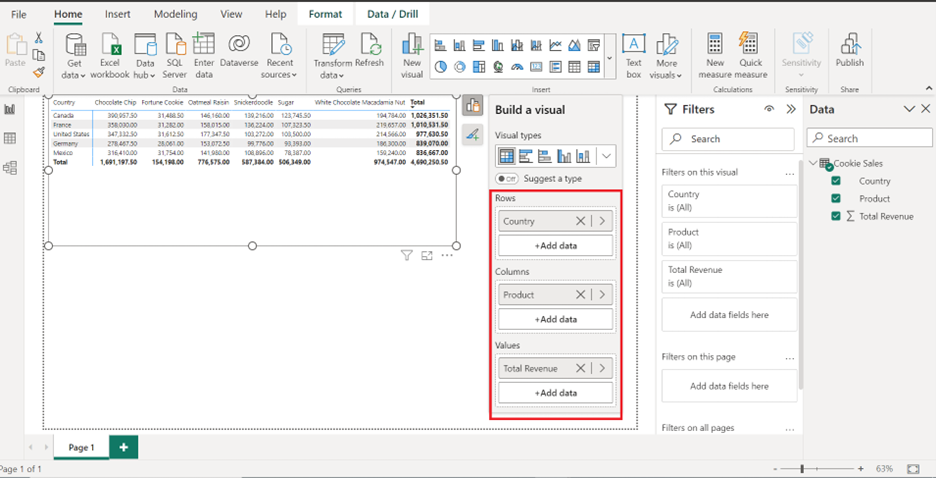Choose clustered column chart in Visual types
The image size is (936, 478).
point(564,157)
